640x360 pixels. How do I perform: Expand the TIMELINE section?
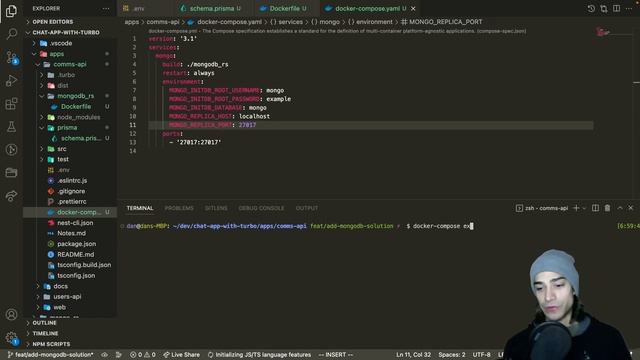(x=45, y=333)
